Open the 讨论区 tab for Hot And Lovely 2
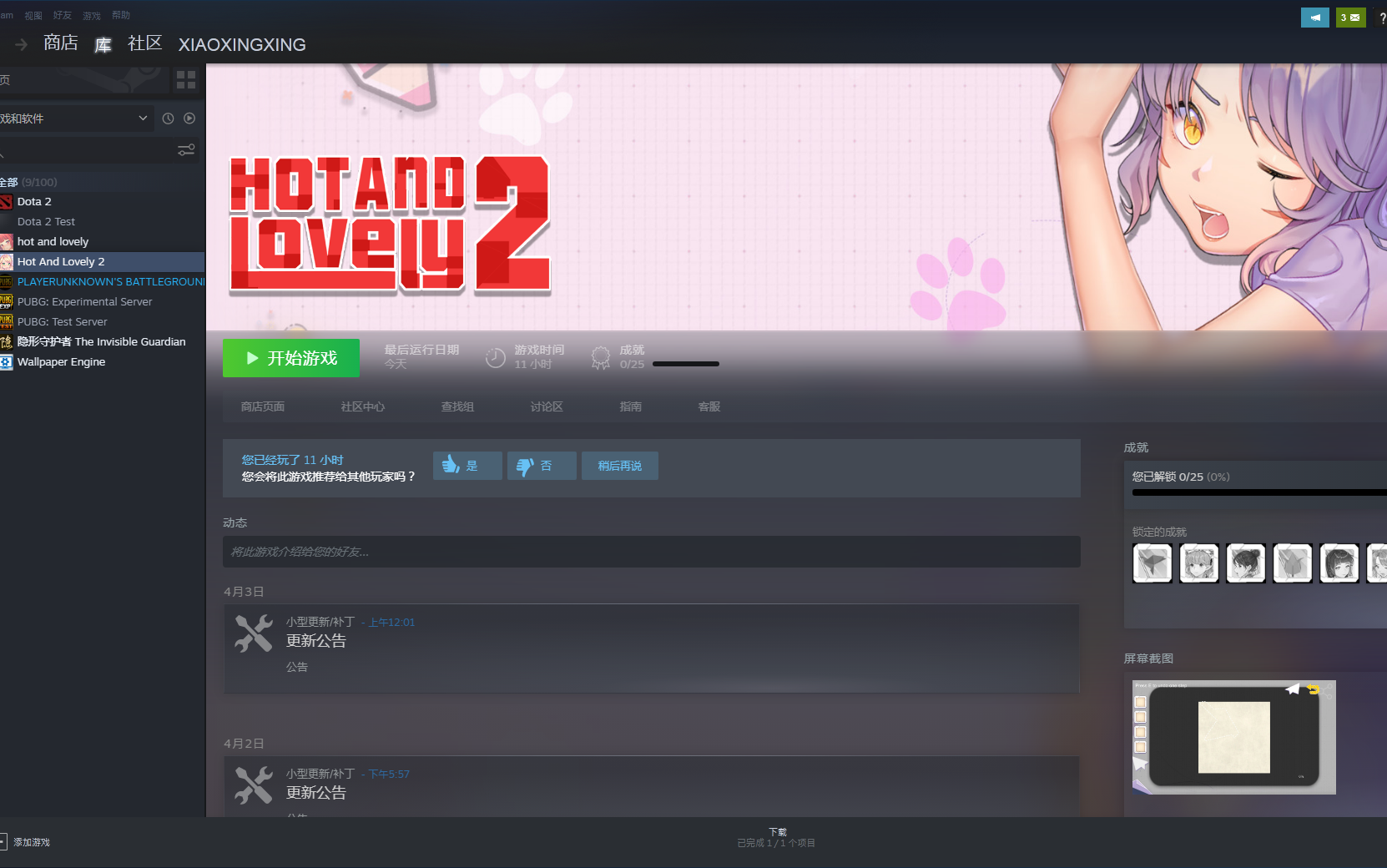This screenshot has width=1387, height=868. [547, 406]
